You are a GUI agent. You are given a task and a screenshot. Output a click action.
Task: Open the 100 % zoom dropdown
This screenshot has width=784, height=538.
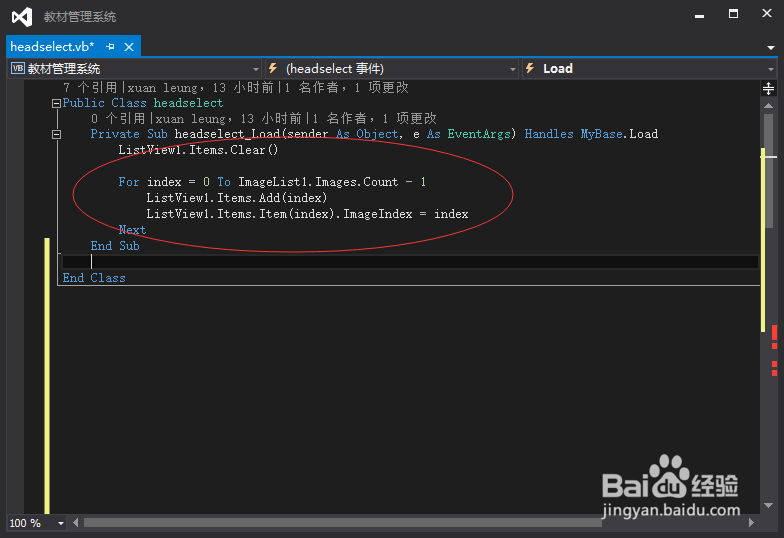[x=60, y=523]
